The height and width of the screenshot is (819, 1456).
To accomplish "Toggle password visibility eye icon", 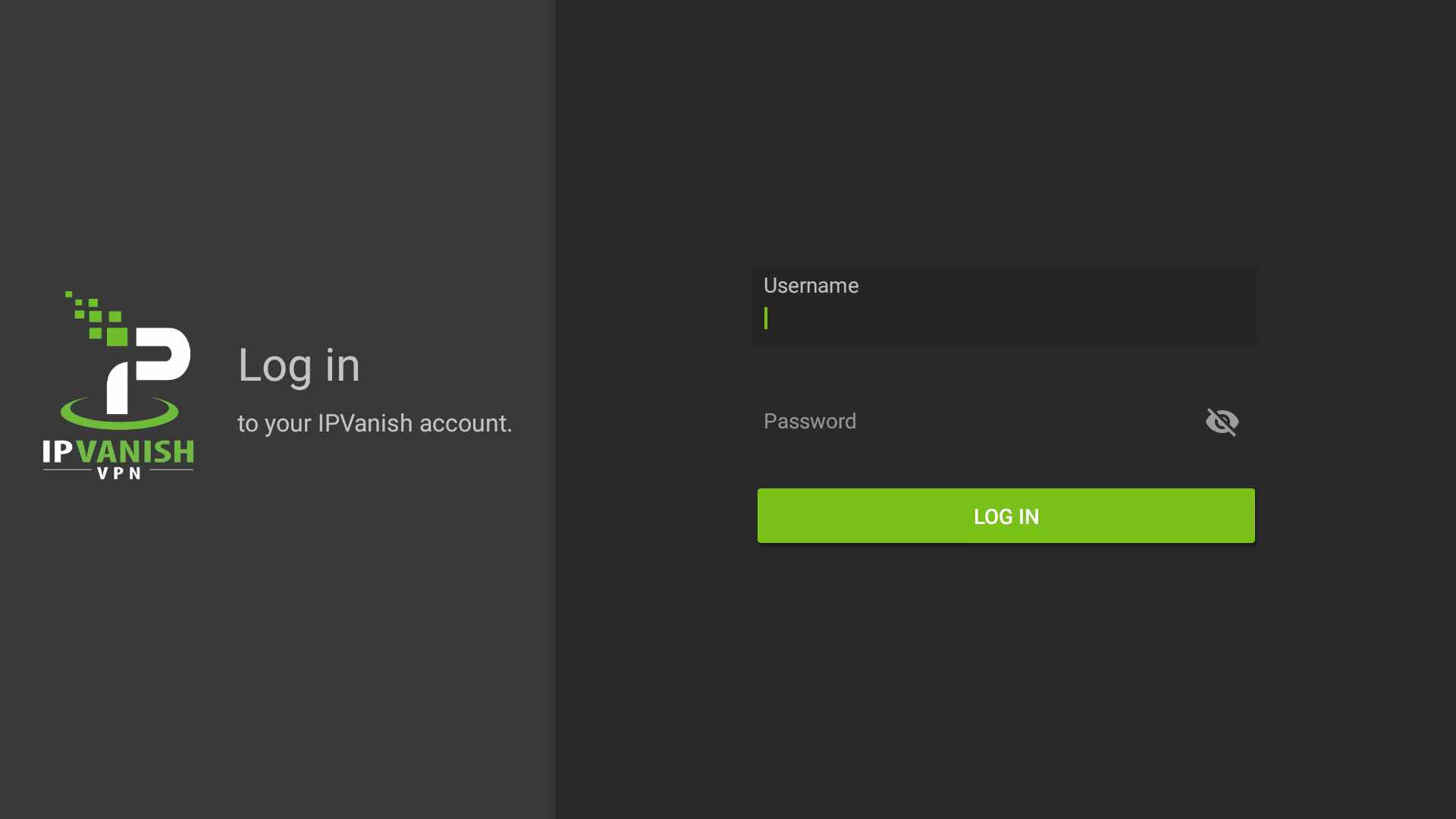I will click(1222, 422).
